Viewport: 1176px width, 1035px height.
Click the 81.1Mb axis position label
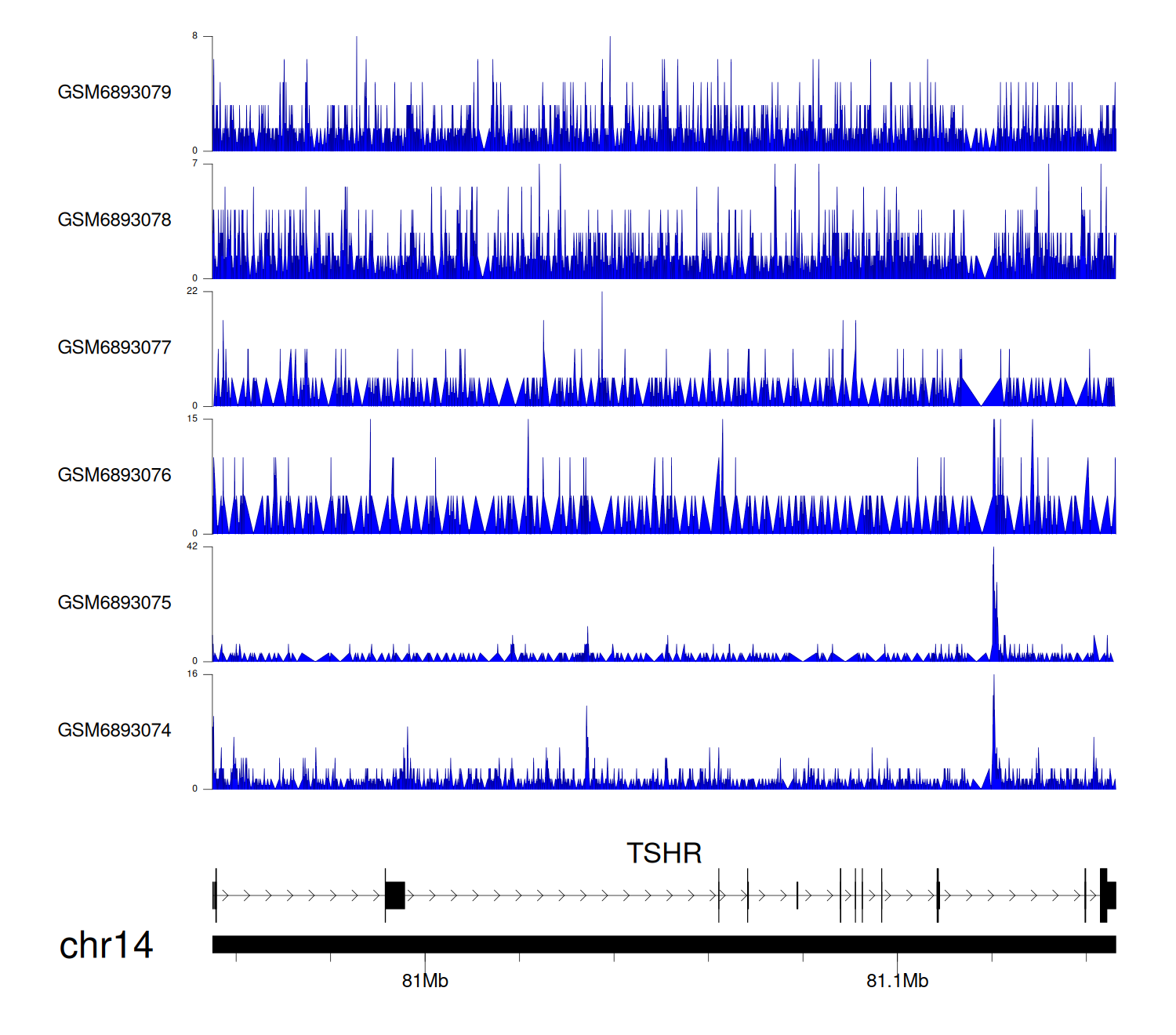[897, 981]
